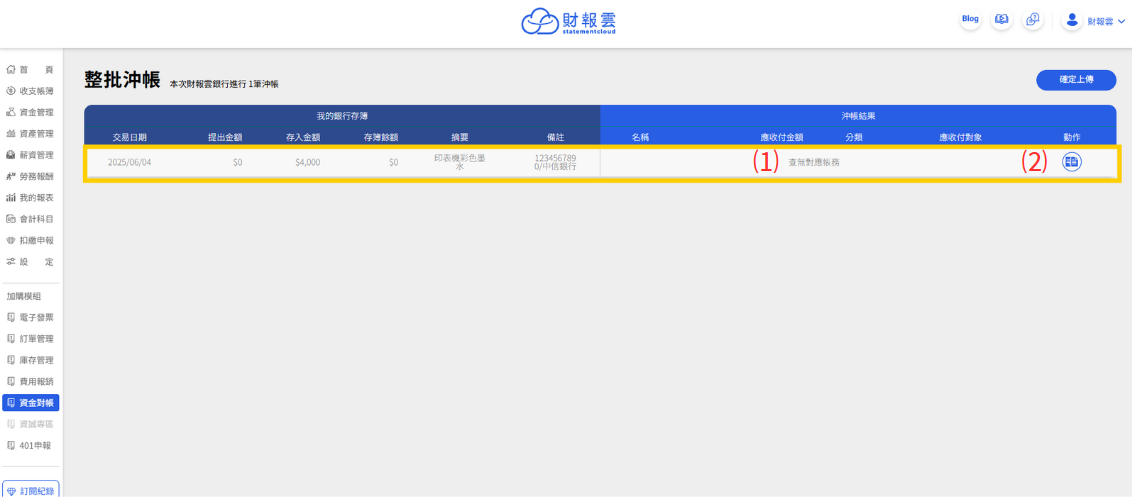Screen dimensions: 1132x498
Task: Select 資金管理 from the sidebar
Action: click(x=30, y=112)
